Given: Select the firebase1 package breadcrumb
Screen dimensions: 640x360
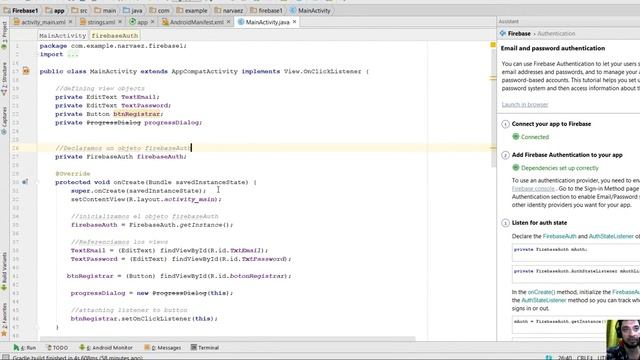Looking at the screenshot, I should [x=266, y=10].
